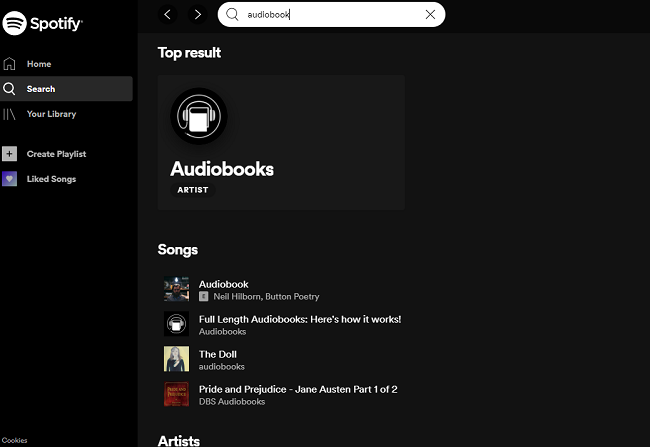Click Liked Songs label

[x=51, y=179]
